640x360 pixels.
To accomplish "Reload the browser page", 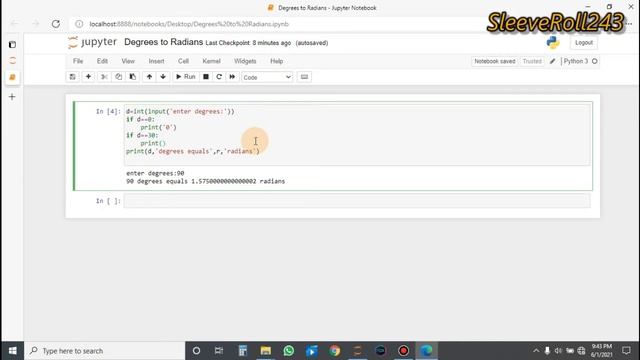I will (x=56, y=24).
